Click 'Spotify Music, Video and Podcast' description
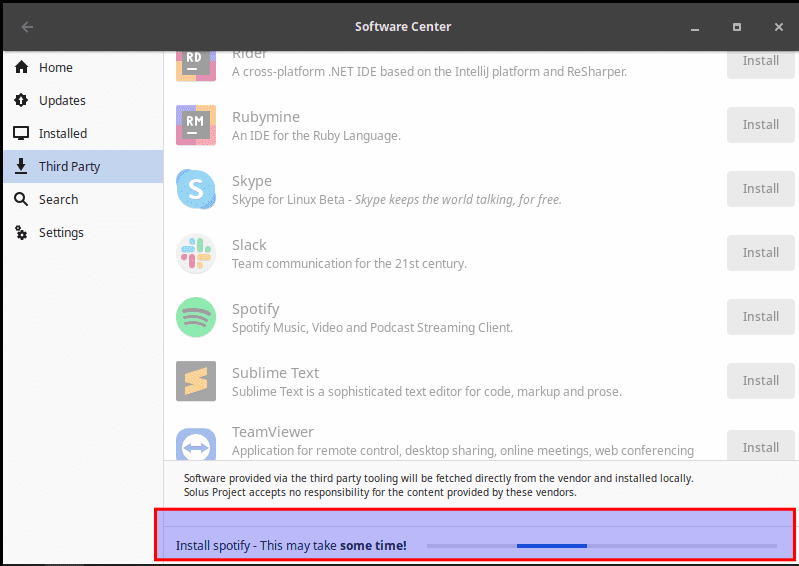799x566 pixels. tap(372, 328)
